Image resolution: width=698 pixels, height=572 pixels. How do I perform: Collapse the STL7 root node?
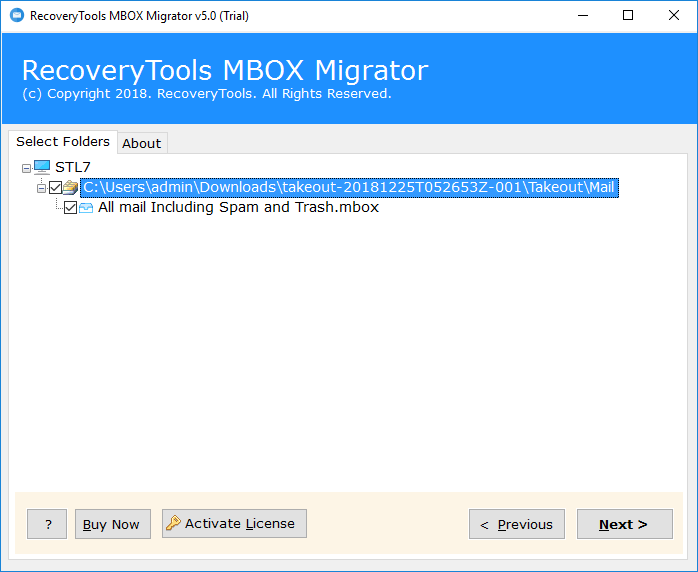pos(26,168)
